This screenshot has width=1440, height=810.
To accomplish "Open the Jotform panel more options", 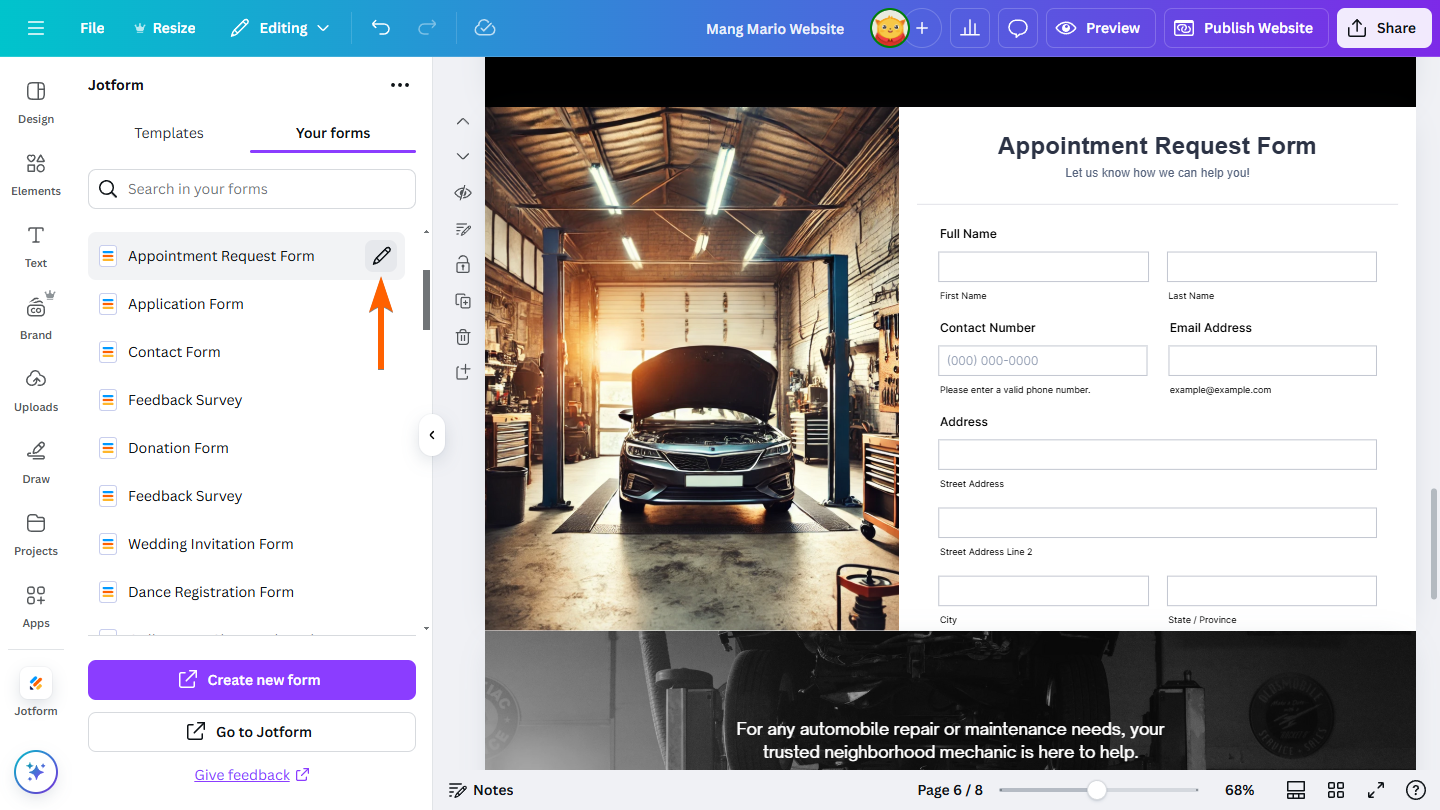I will pyautogui.click(x=400, y=85).
